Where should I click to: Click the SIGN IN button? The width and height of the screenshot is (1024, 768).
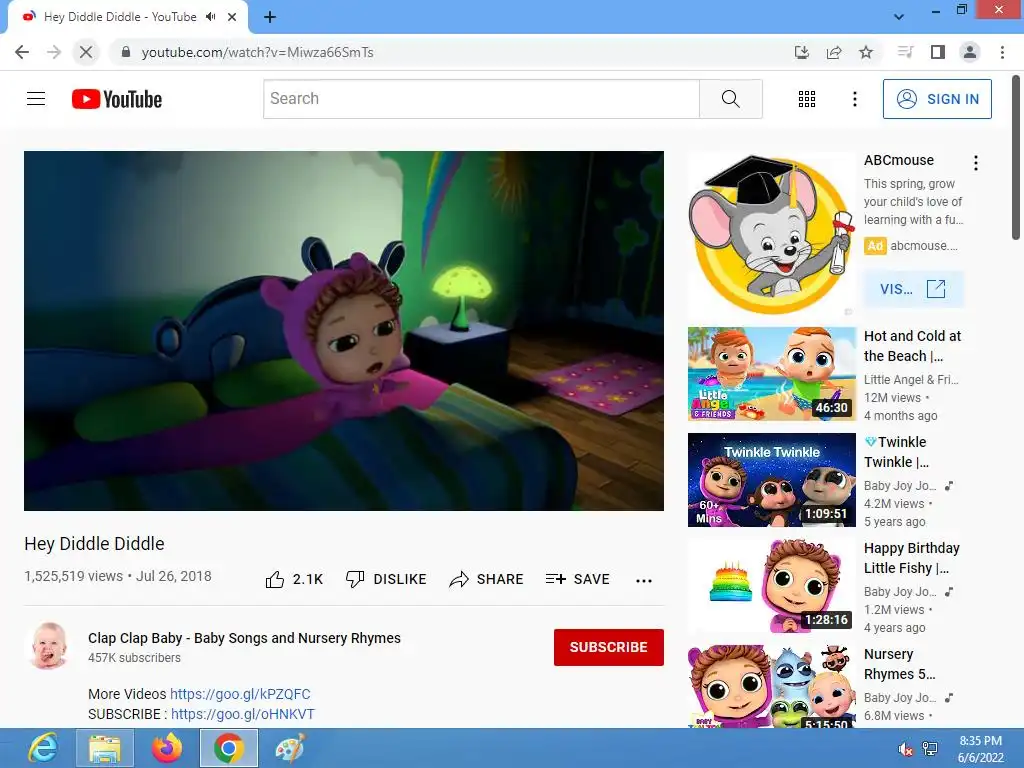pos(937,99)
